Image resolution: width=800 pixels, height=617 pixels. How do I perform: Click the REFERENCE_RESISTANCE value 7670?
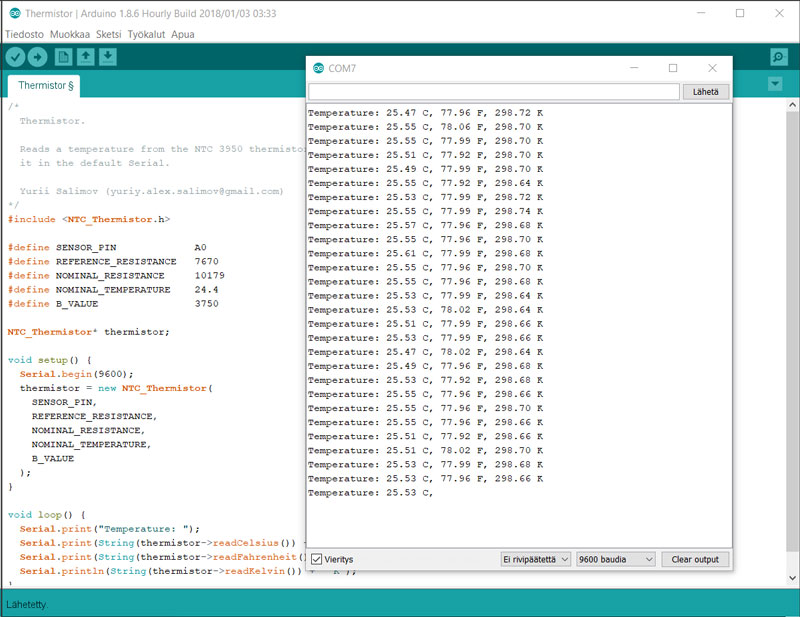click(206, 261)
